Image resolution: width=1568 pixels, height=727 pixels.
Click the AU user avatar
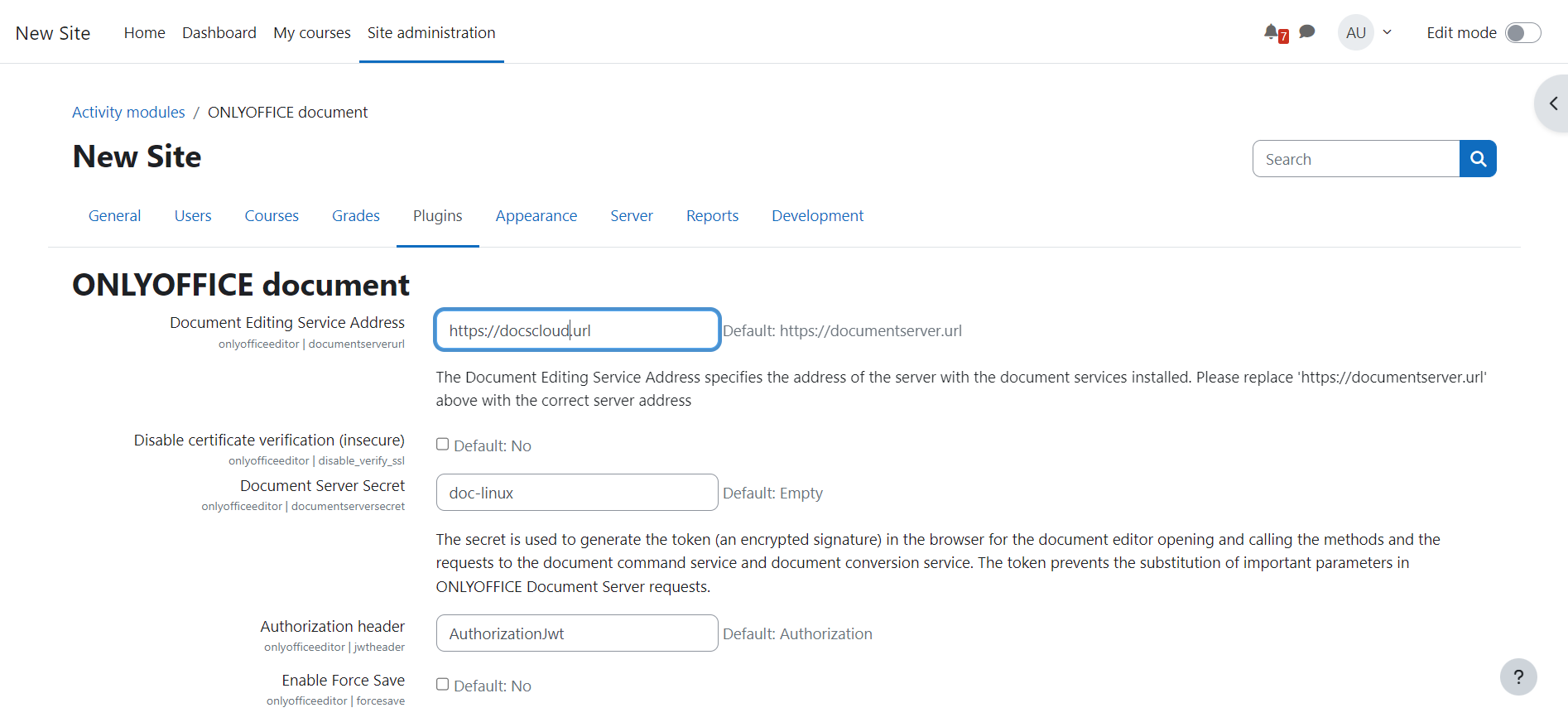point(1355,33)
